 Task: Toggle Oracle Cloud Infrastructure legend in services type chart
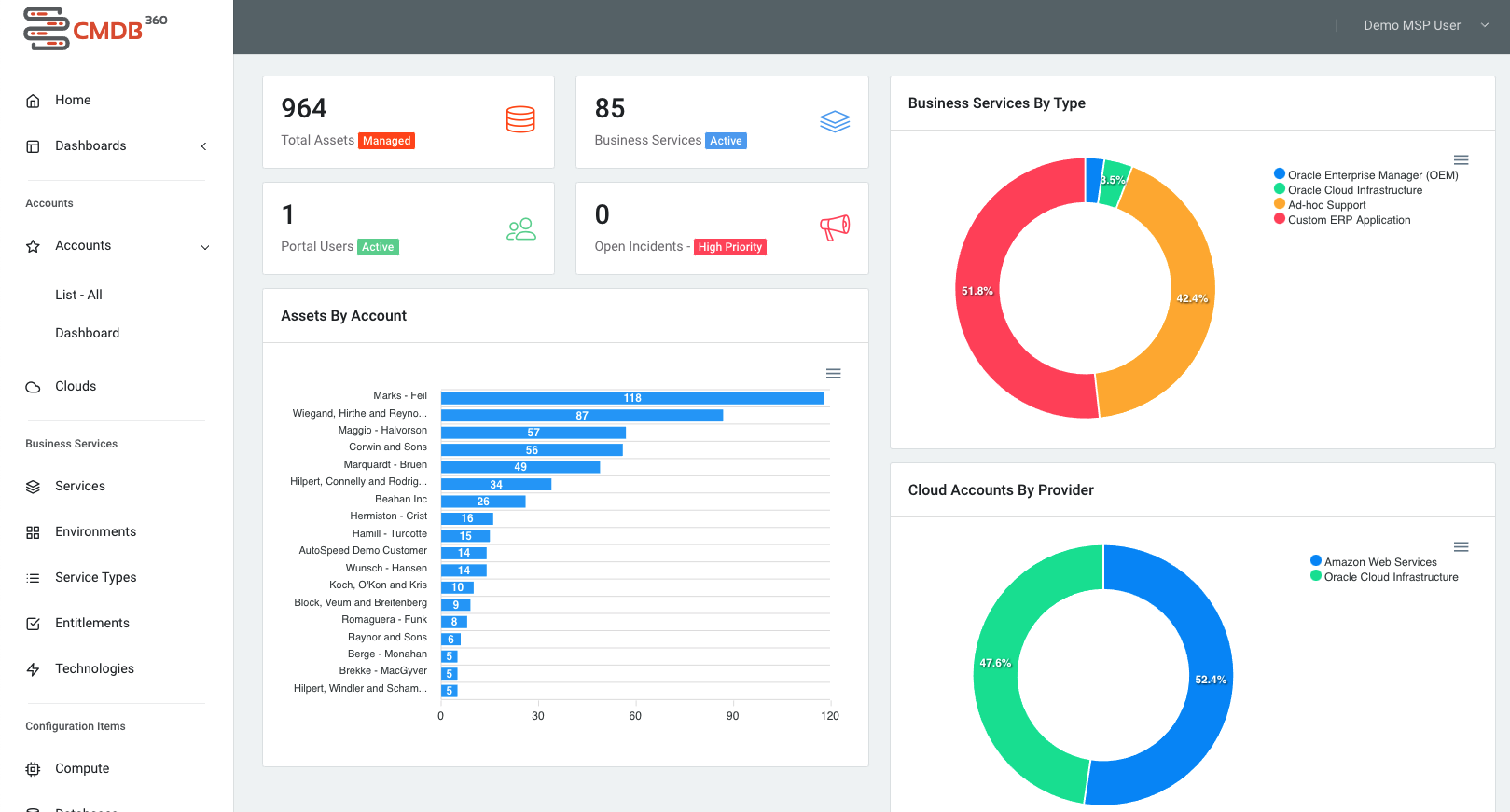coord(1349,189)
